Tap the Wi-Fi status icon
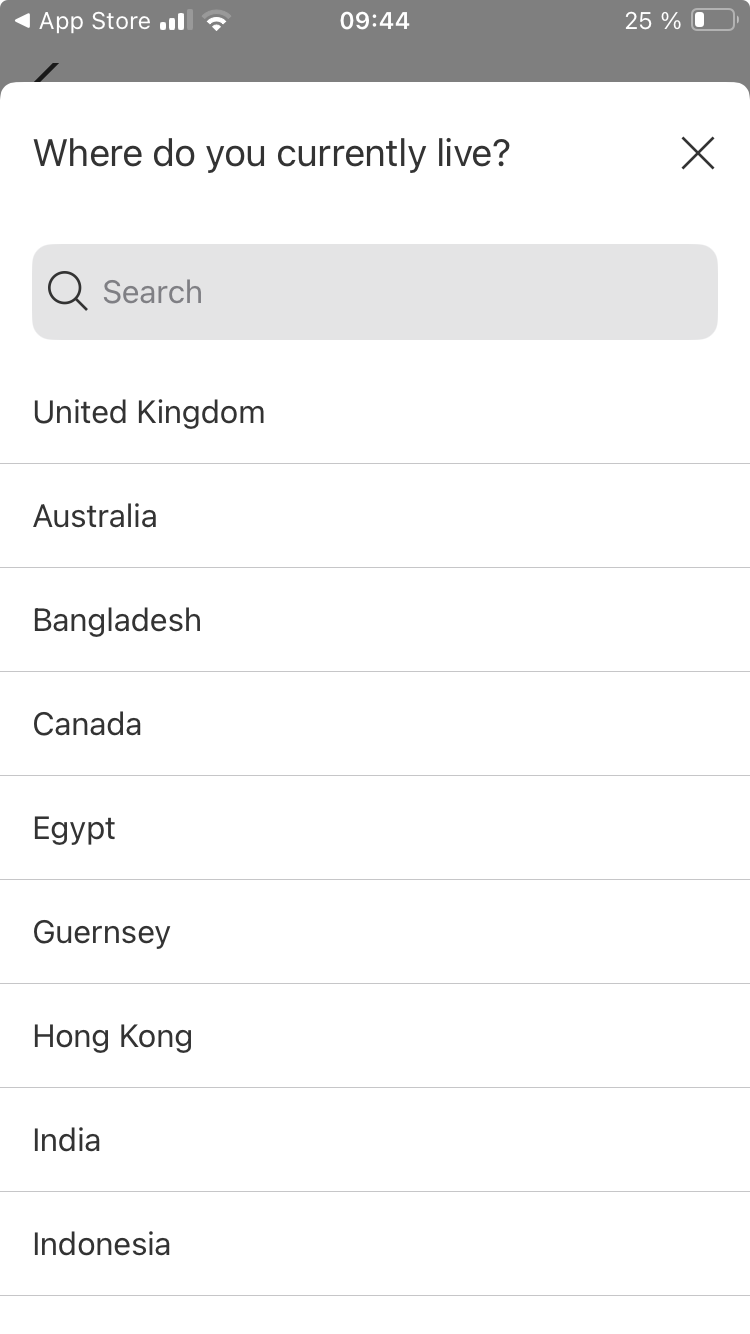 point(215,21)
